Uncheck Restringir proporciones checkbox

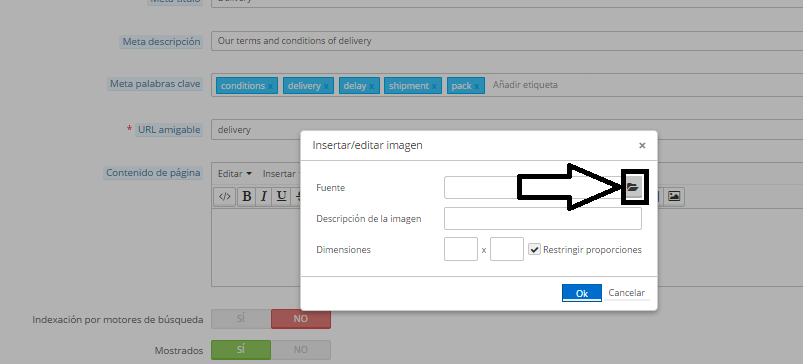click(x=534, y=249)
